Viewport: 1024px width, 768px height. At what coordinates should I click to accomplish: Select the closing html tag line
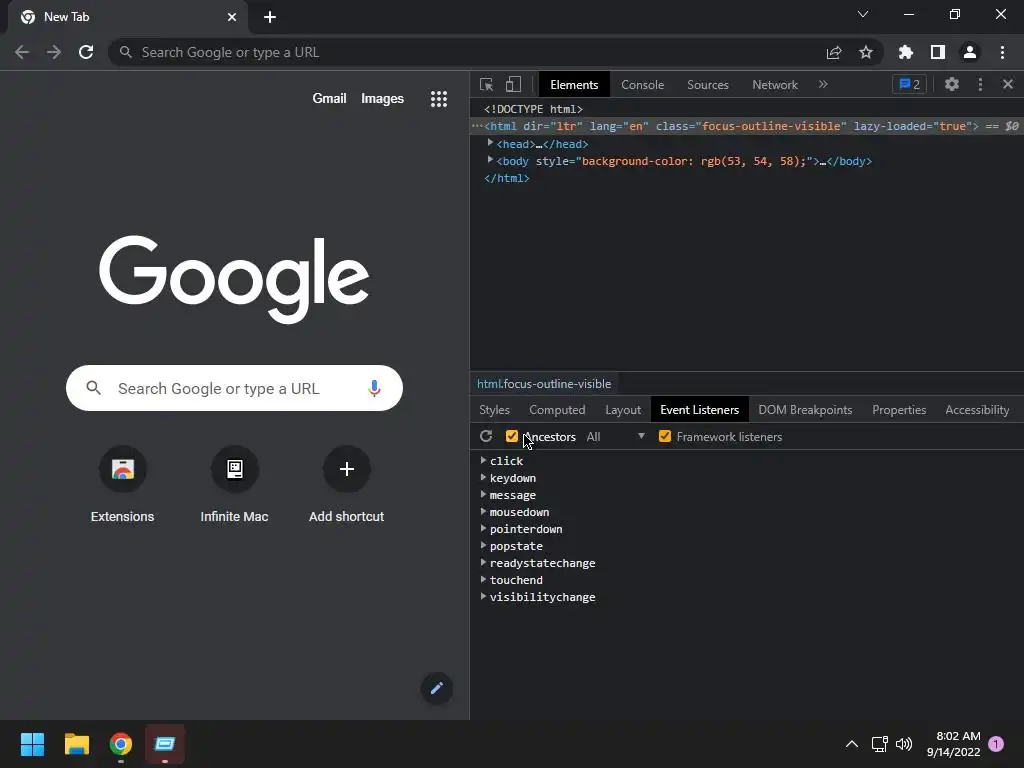(x=507, y=178)
